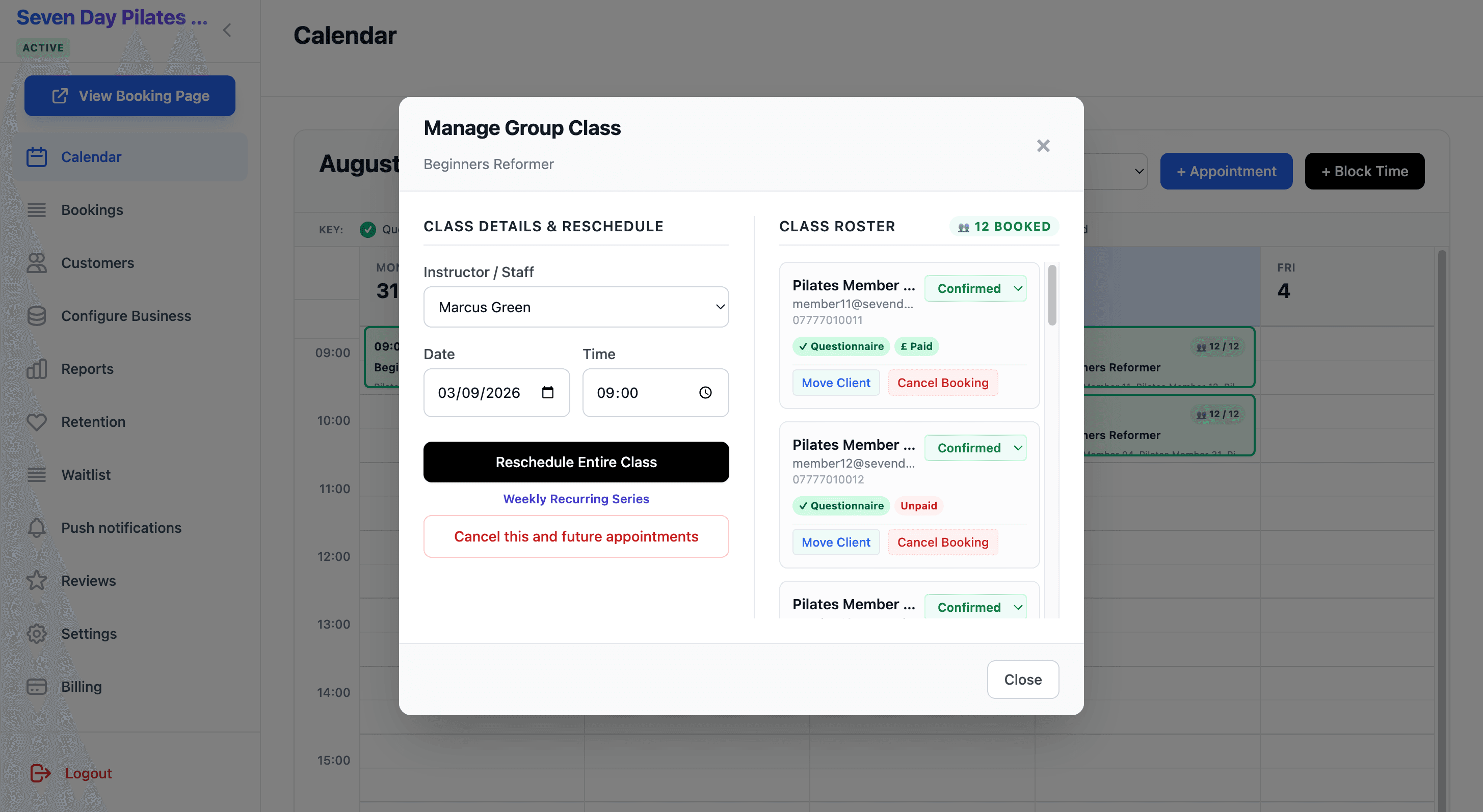Open the Bookings list icon
This screenshot has width=1483, height=812.
tap(36, 210)
